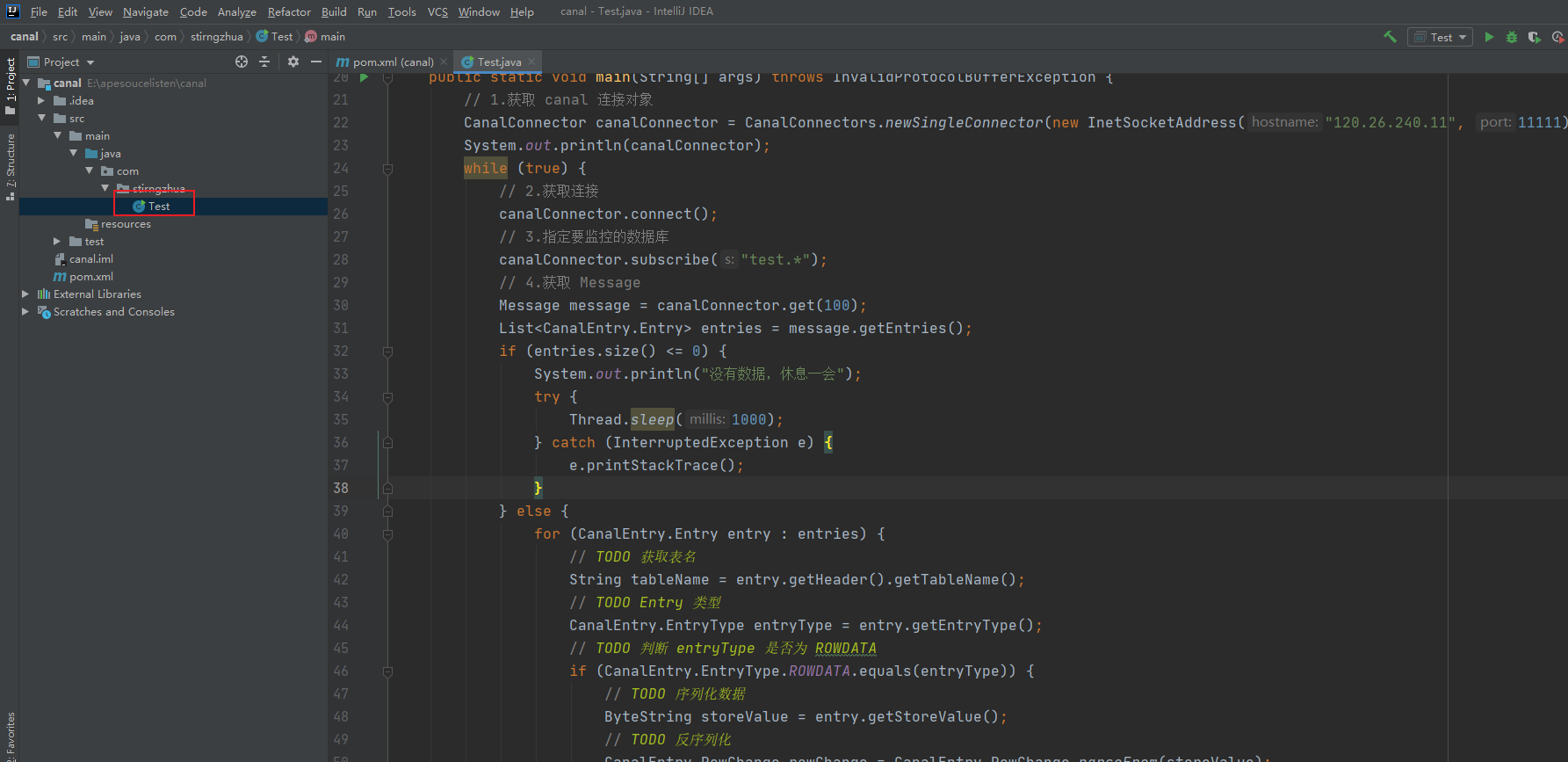Click the main method breadcrumb

point(324,37)
